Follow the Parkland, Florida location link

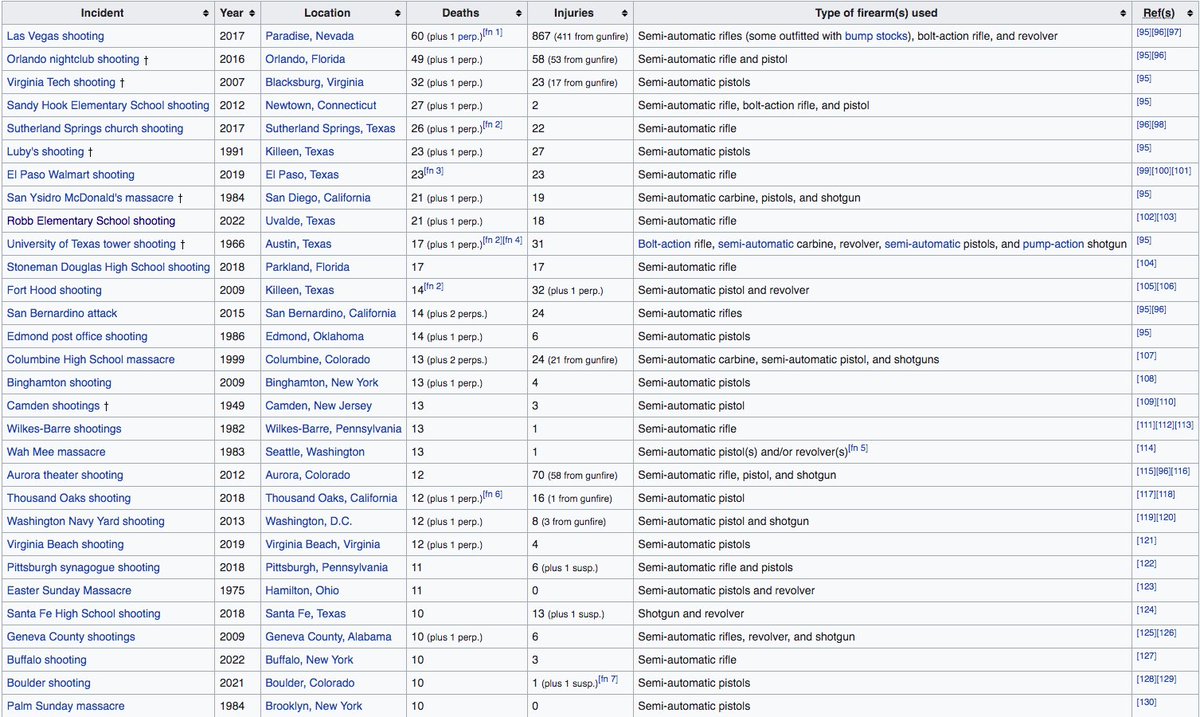click(306, 267)
